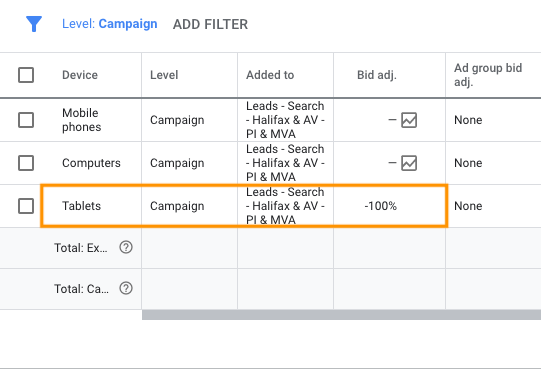Sort by the Device column header
The image size is (541, 369).
tap(80, 75)
